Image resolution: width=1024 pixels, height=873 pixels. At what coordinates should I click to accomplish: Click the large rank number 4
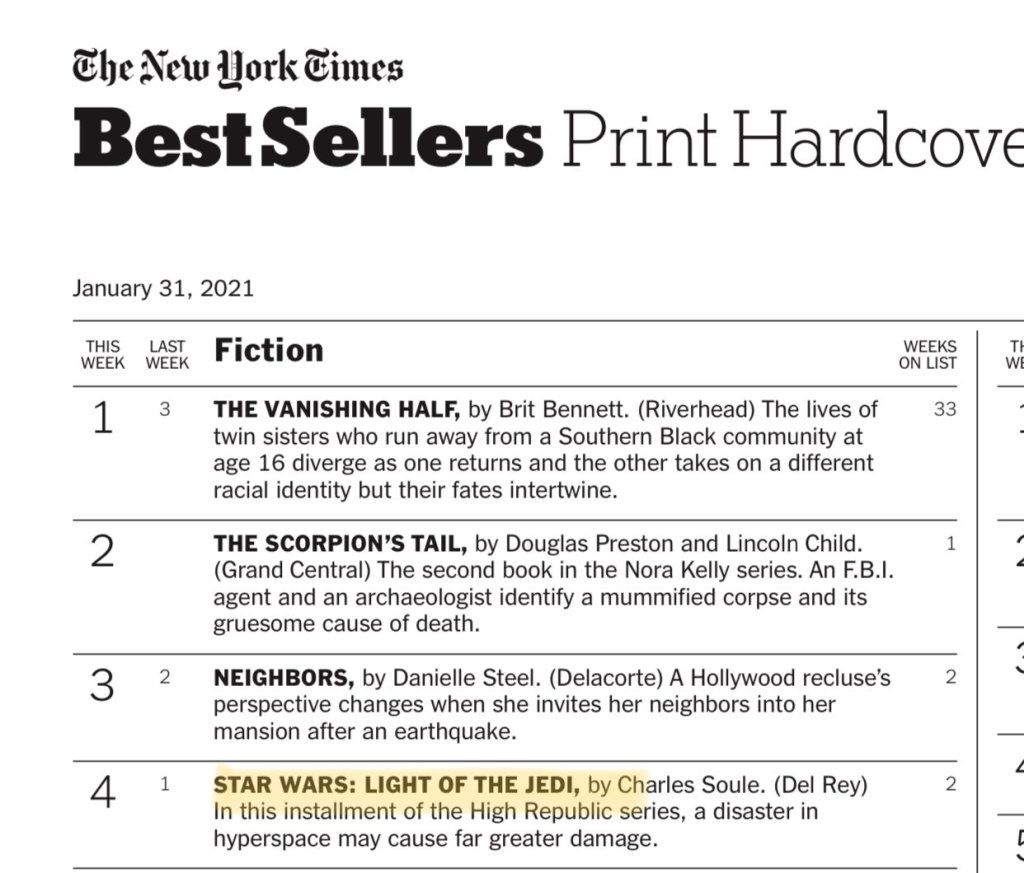(102, 793)
